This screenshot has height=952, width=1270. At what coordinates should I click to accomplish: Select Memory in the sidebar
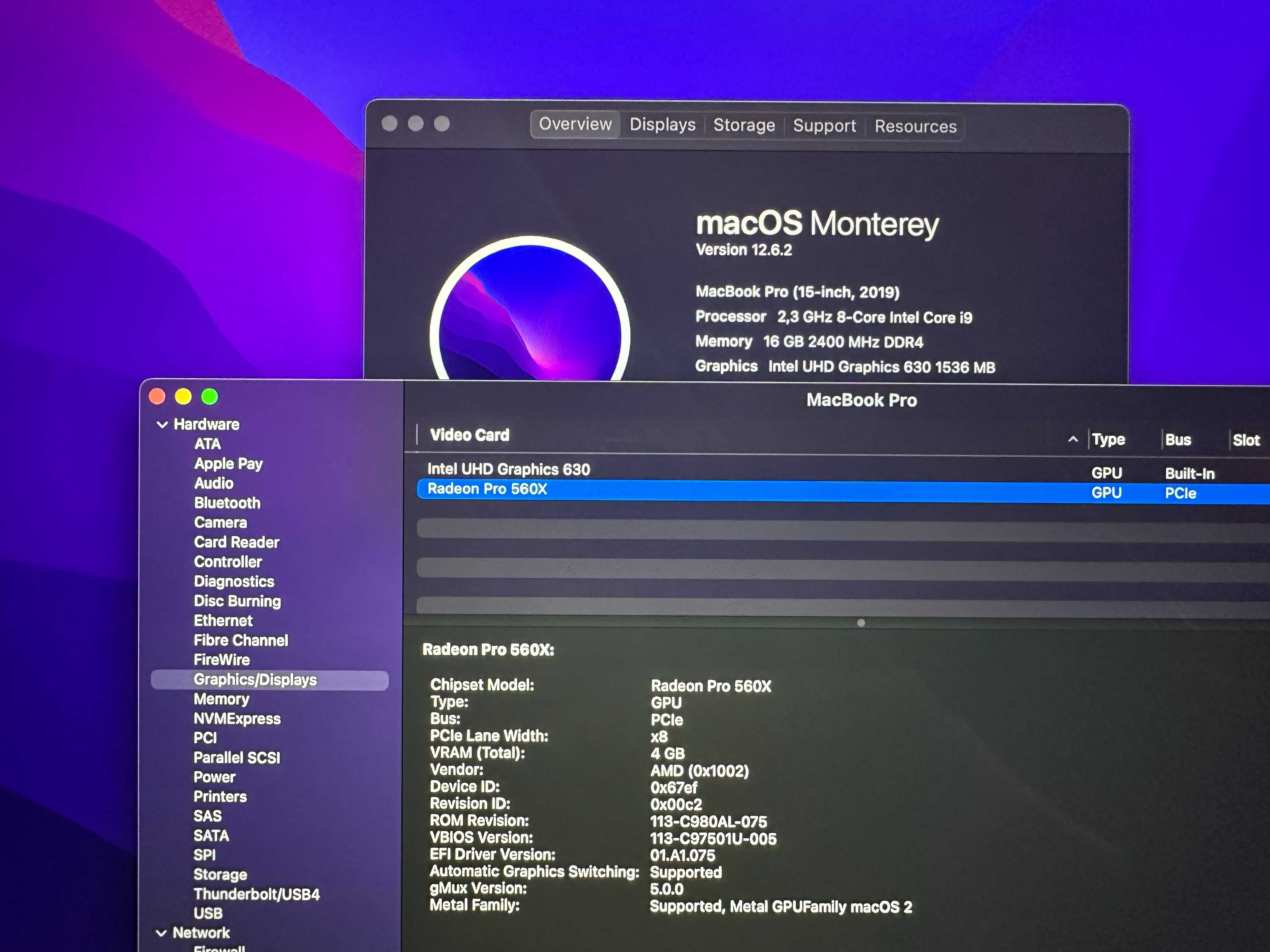(222, 699)
